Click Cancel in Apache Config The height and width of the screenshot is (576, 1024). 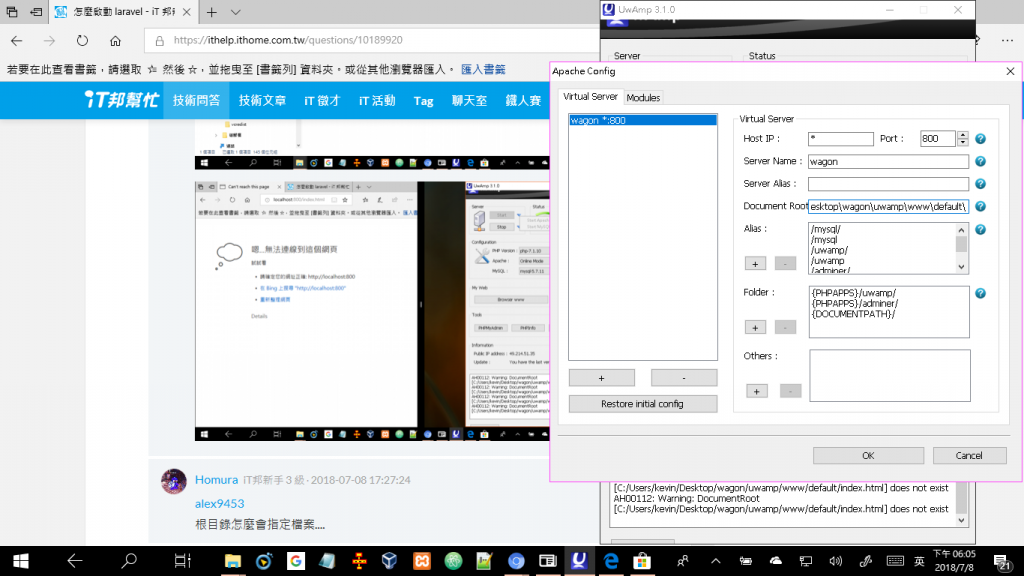(x=969, y=455)
